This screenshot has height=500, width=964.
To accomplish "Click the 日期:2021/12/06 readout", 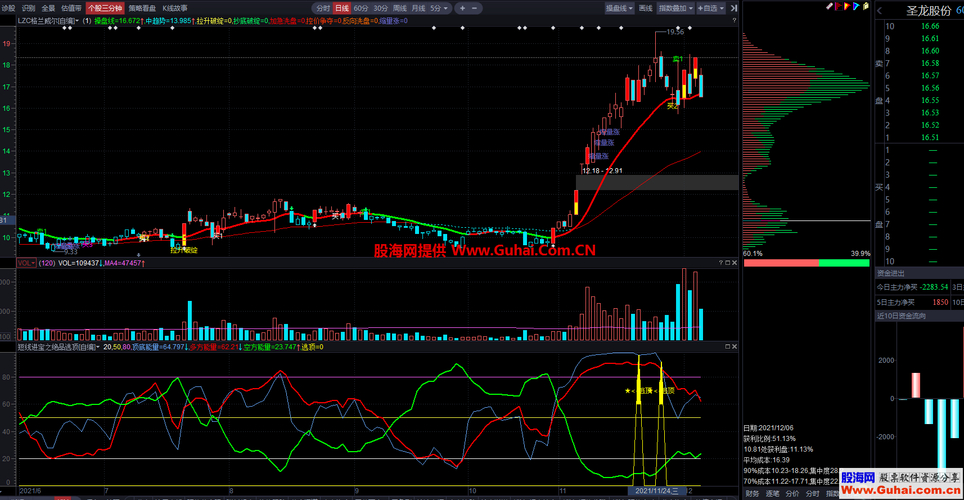I will click(768, 428).
